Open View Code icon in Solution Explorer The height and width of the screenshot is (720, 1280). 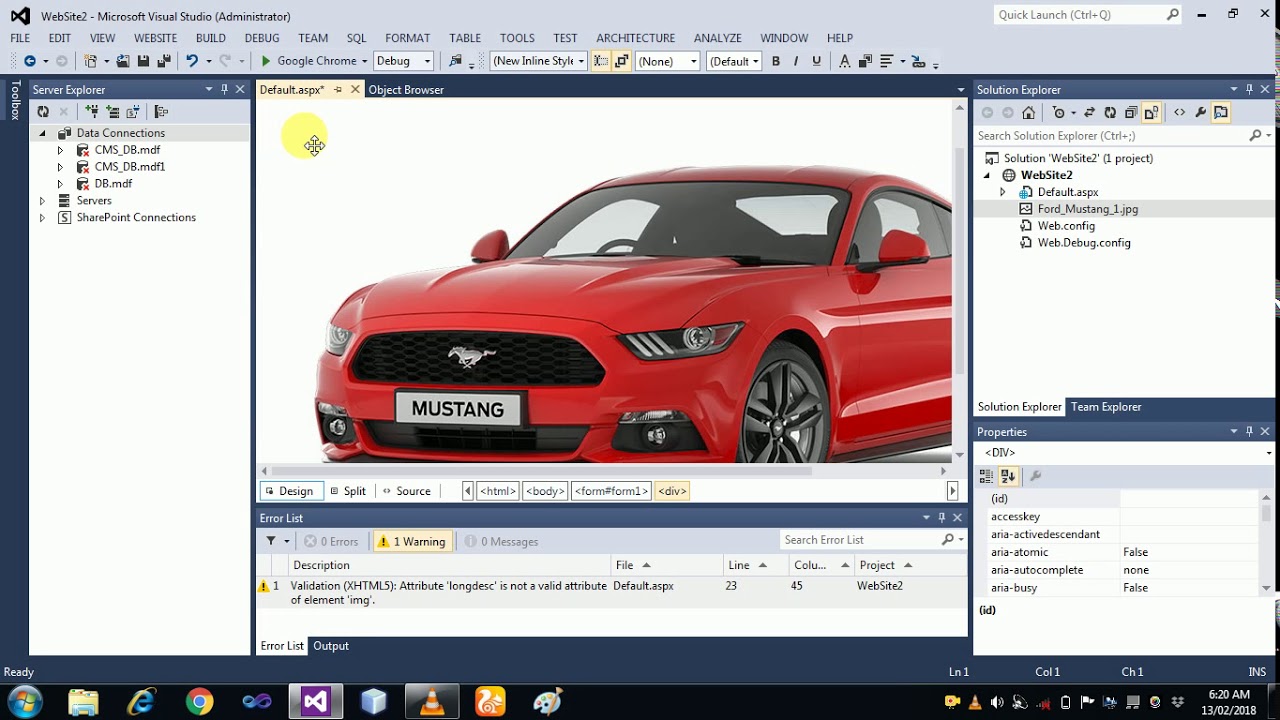click(1180, 113)
